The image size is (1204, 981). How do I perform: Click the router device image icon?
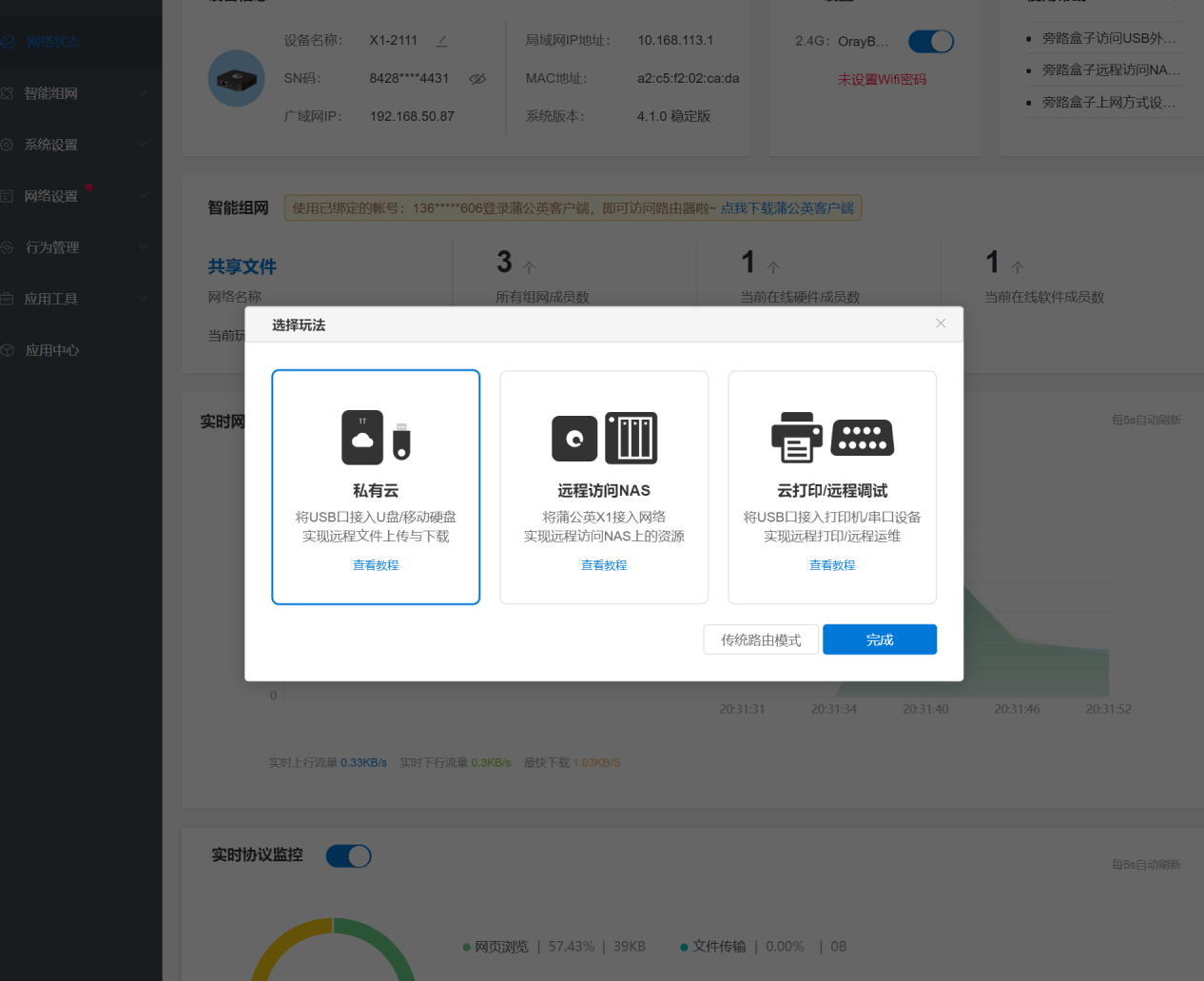click(x=236, y=78)
